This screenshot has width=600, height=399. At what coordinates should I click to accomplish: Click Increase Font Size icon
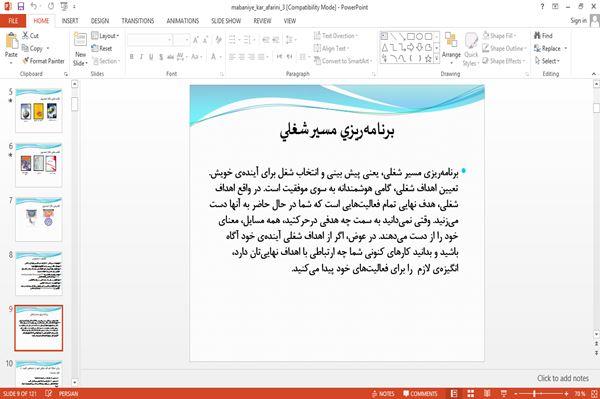(196, 40)
